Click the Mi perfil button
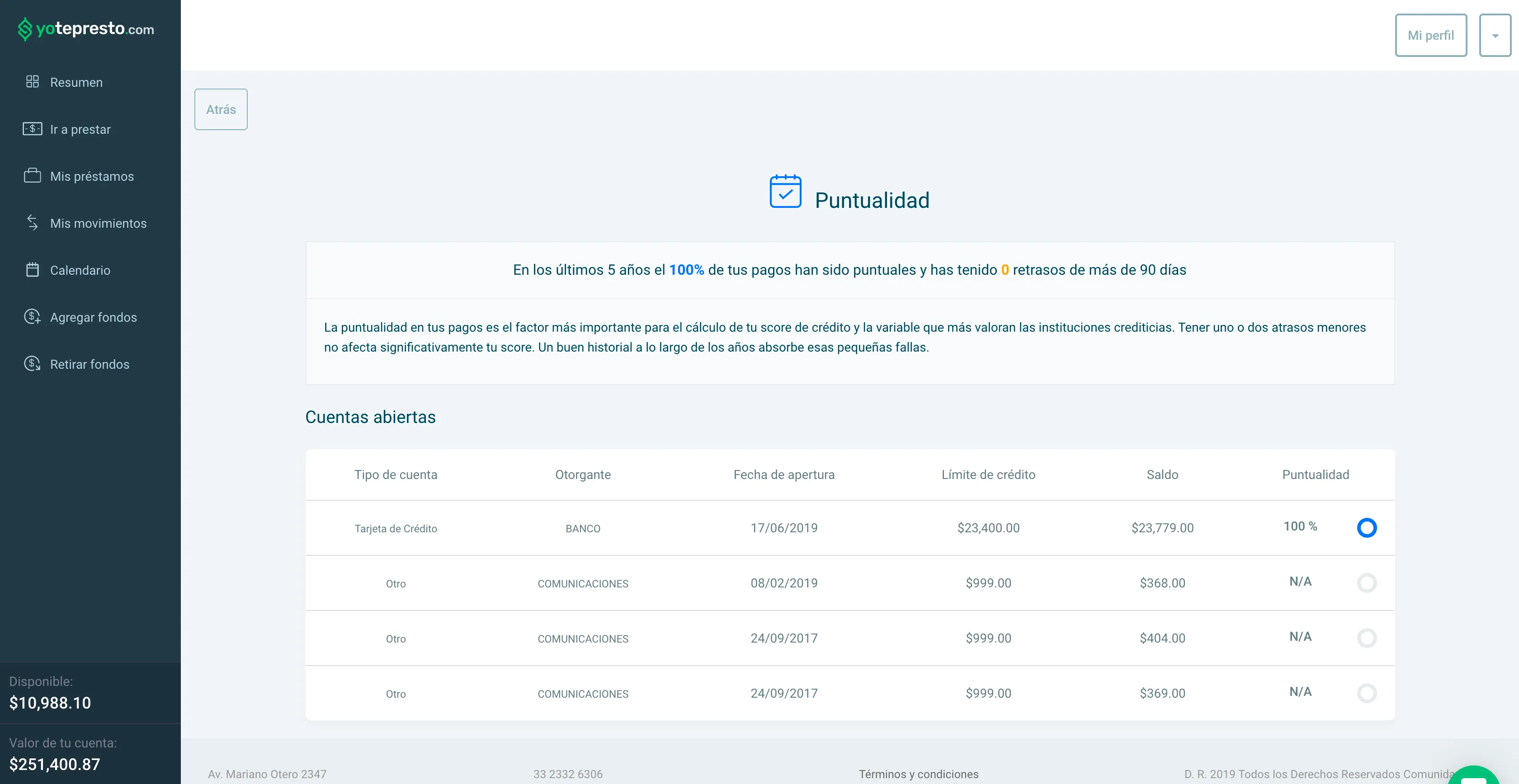The image size is (1519, 784). point(1430,35)
